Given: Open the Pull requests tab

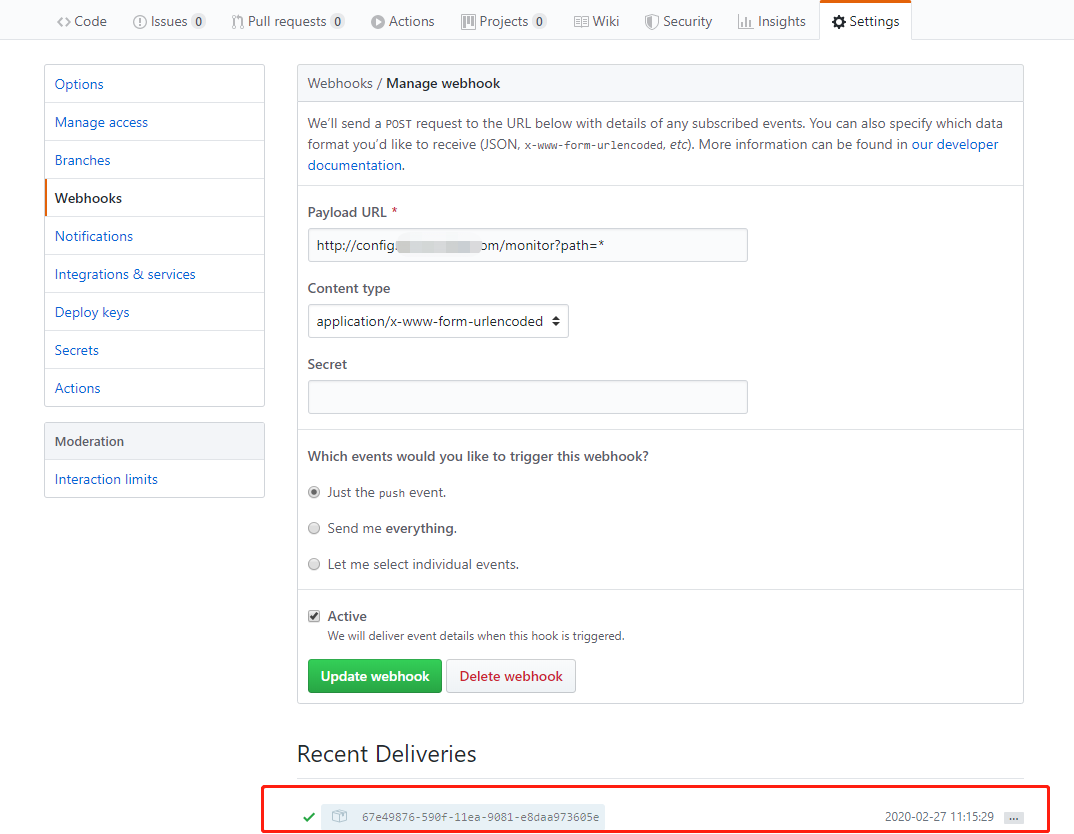Looking at the screenshot, I should (x=288, y=21).
